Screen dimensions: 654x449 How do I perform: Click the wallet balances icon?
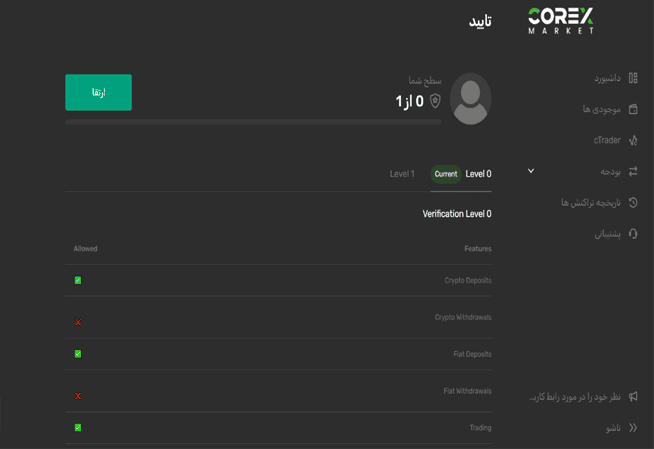coord(633,109)
